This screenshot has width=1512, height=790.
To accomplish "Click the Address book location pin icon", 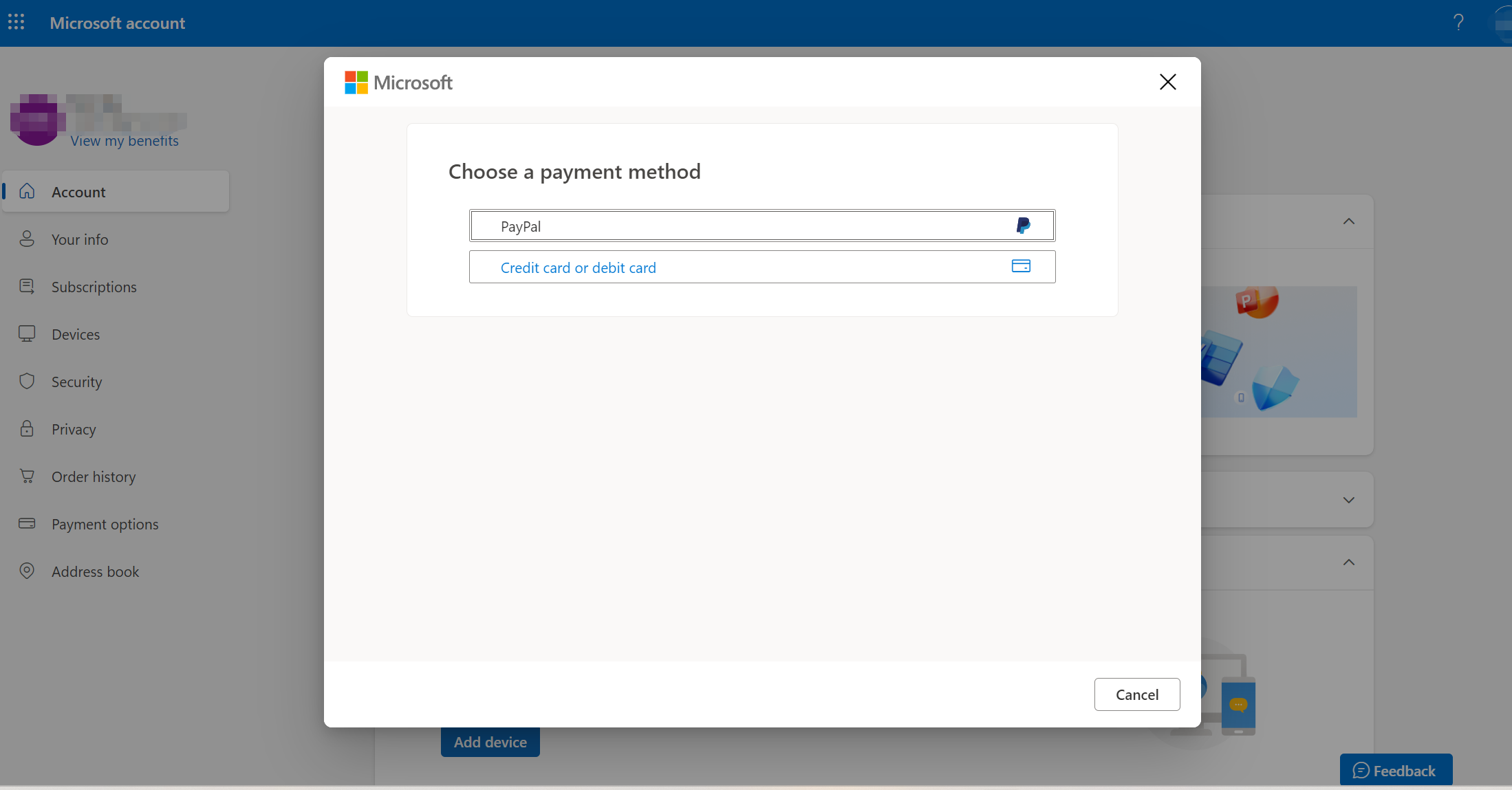I will 27,571.
